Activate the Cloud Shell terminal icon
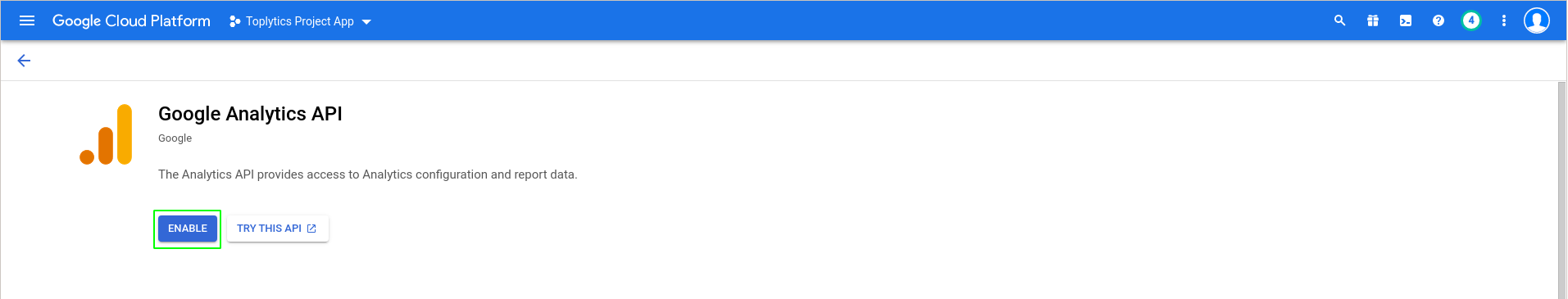1568x299 pixels. tap(1406, 20)
